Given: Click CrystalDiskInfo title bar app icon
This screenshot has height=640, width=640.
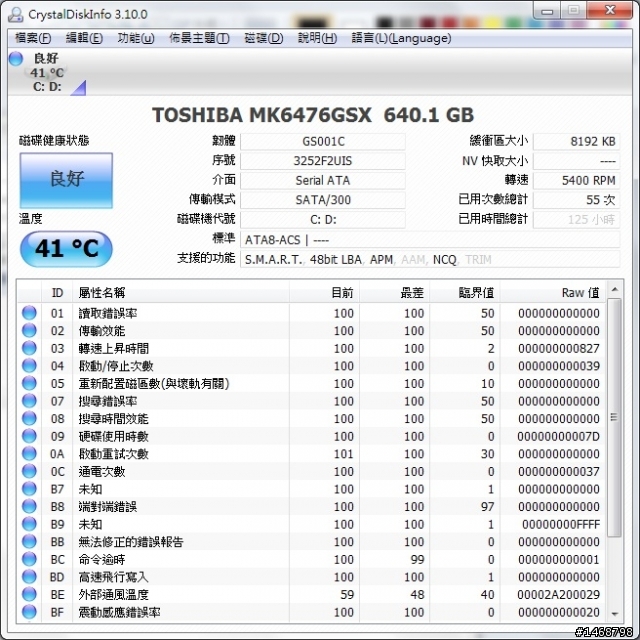Looking at the screenshot, I should click(x=16, y=15).
